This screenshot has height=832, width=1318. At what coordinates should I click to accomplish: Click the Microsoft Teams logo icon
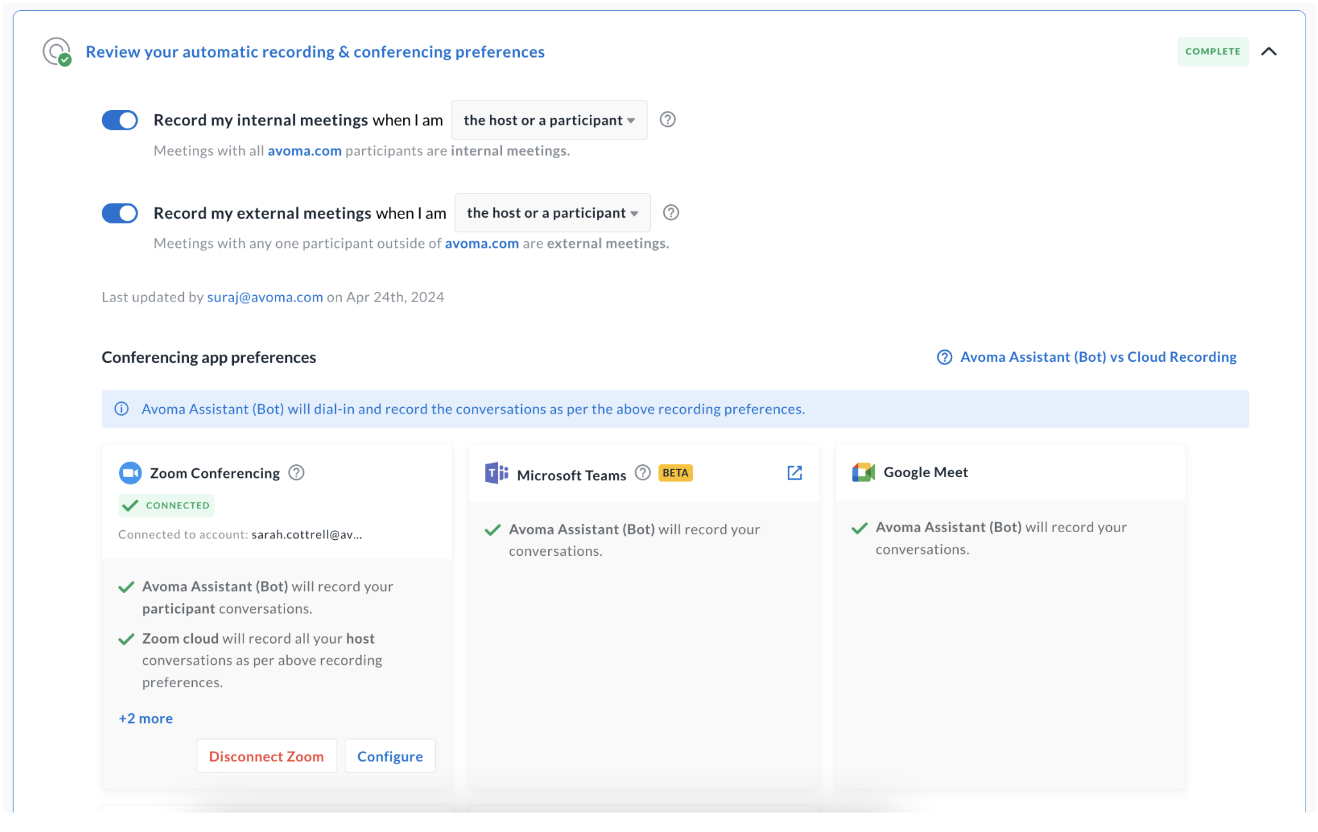pos(496,473)
